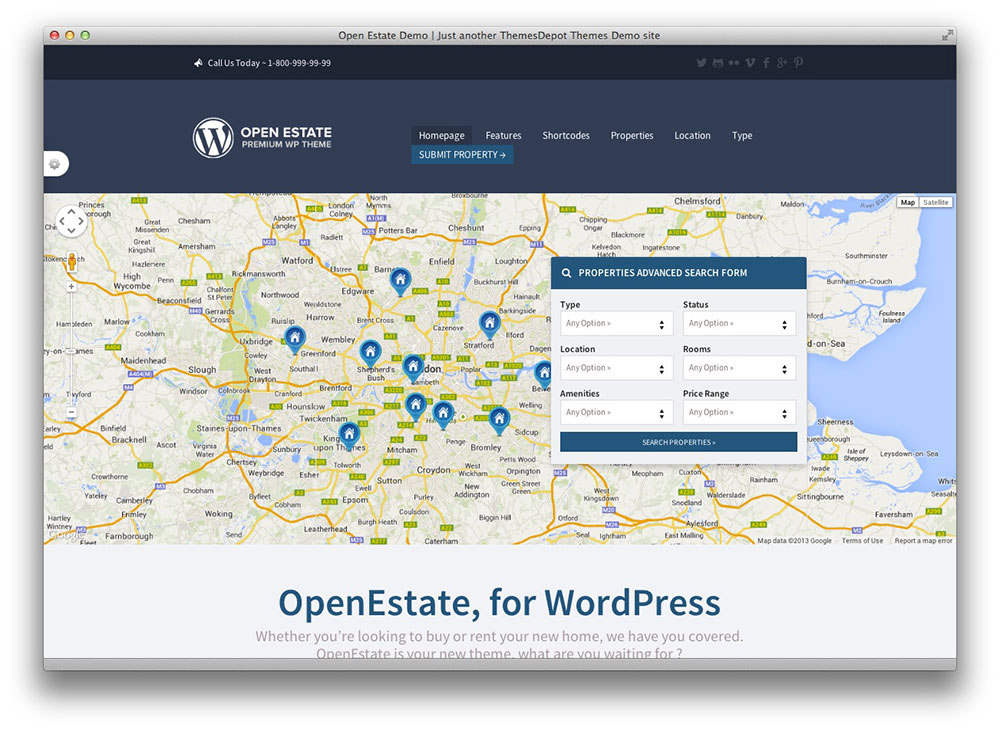Open the Rooms dropdown
This screenshot has height=731, width=1000.
[x=739, y=368]
